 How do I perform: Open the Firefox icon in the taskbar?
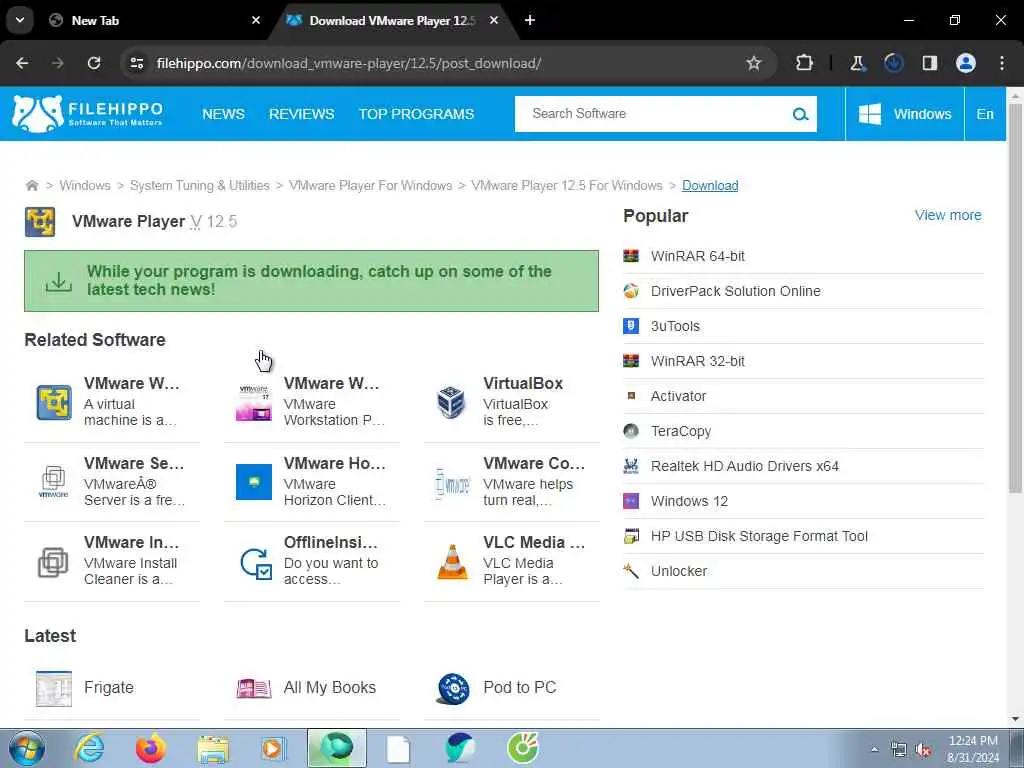(151, 748)
